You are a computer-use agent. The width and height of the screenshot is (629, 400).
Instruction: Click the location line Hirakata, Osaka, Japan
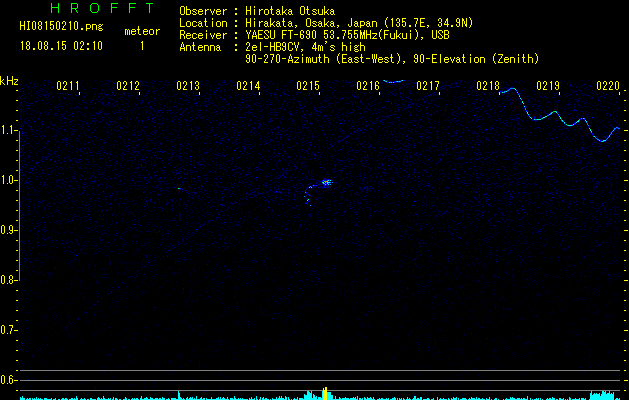pos(359,23)
